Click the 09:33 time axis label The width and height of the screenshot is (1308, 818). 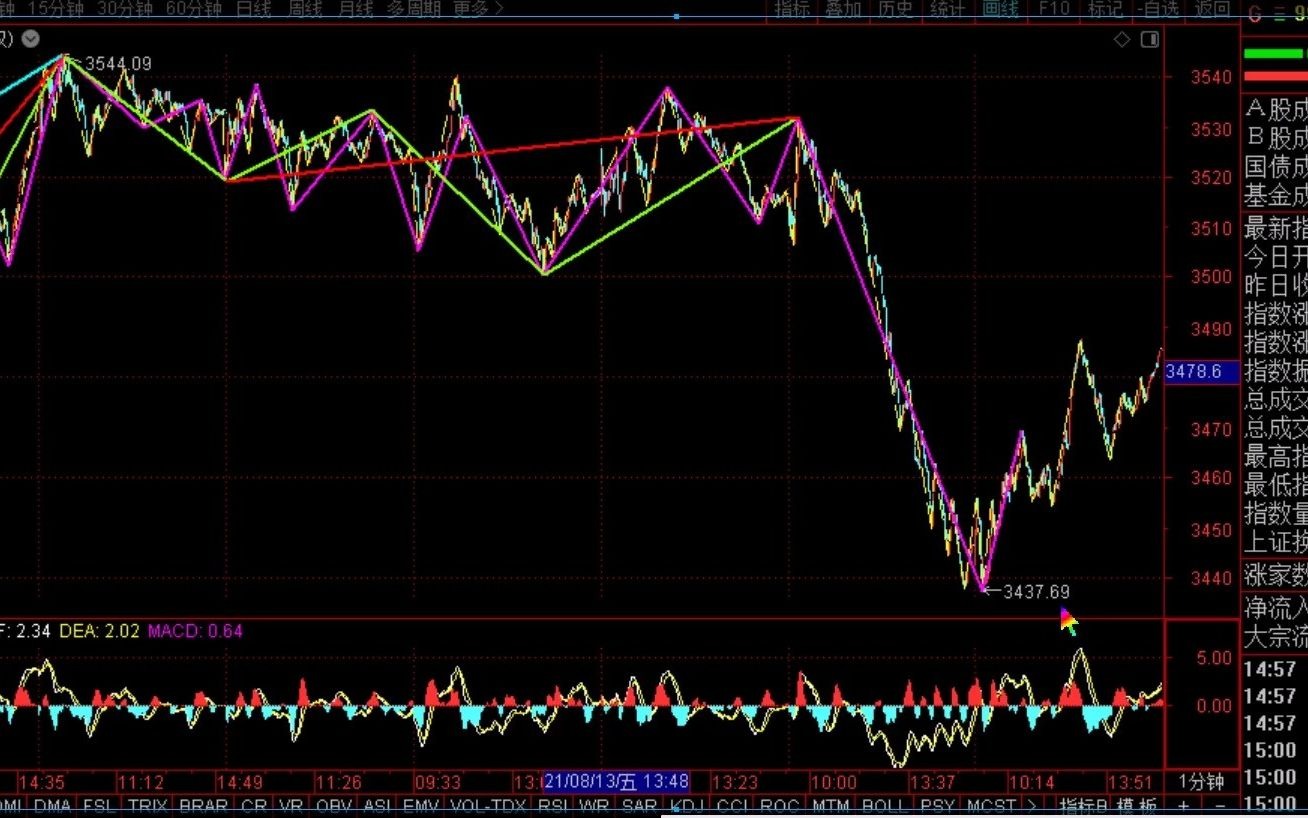coord(438,782)
